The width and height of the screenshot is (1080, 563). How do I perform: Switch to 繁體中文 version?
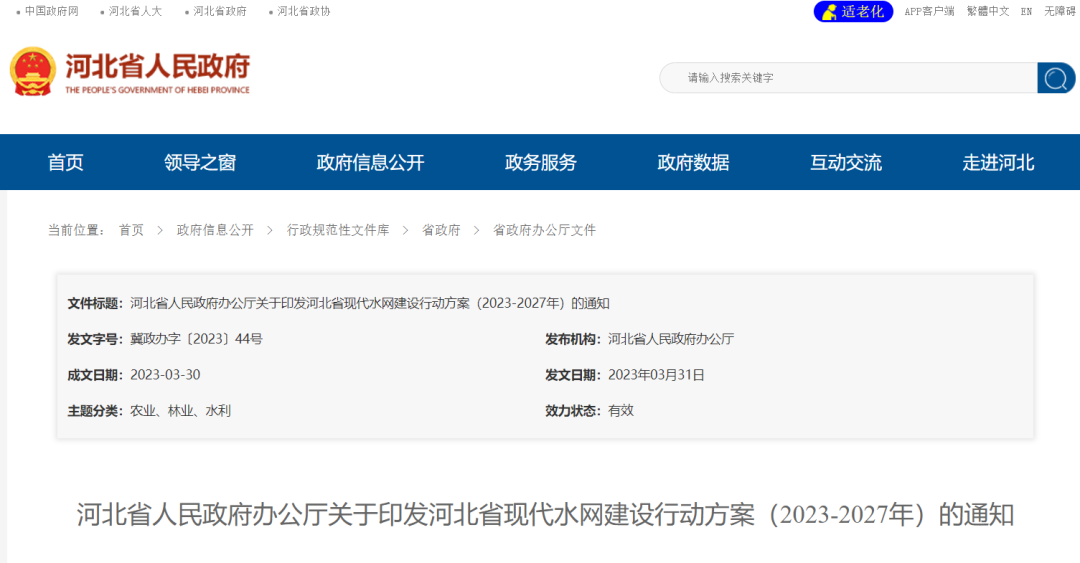(x=988, y=11)
